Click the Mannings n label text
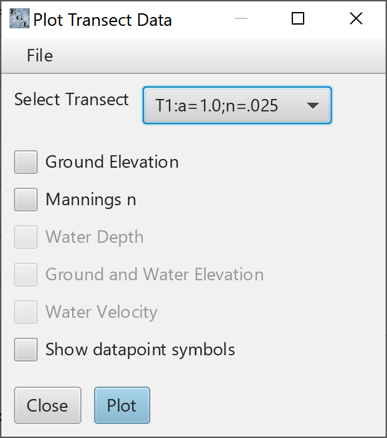 [91, 200]
